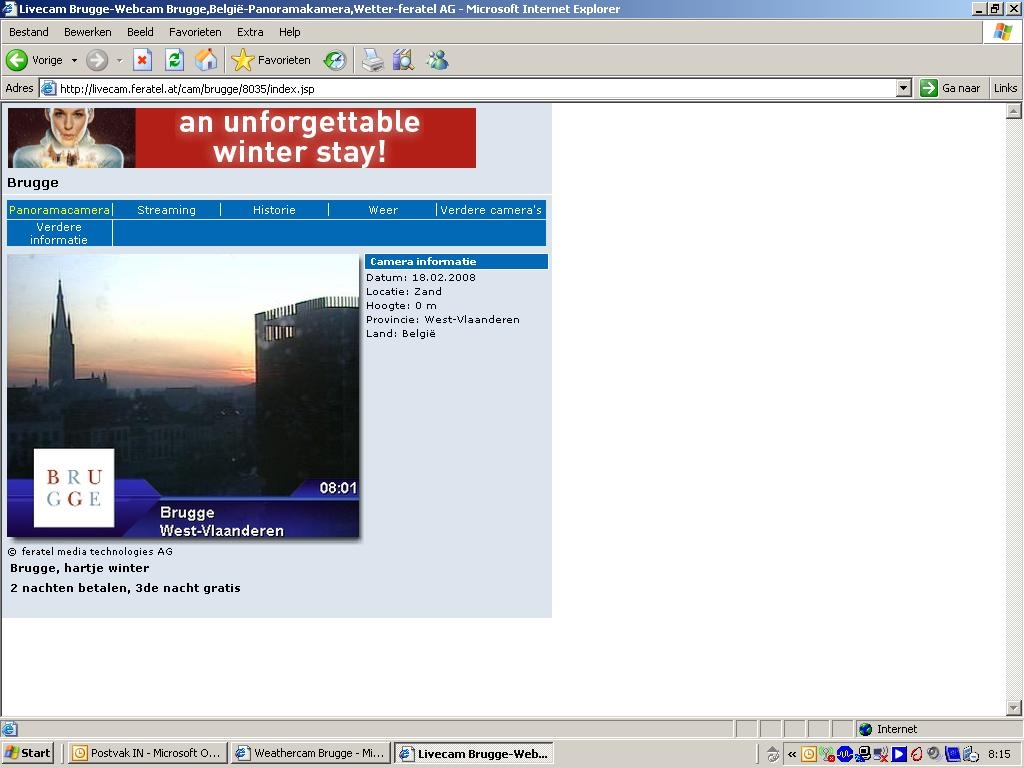Open the Extra menu
Screen dimensions: 1024x768
click(249, 32)
